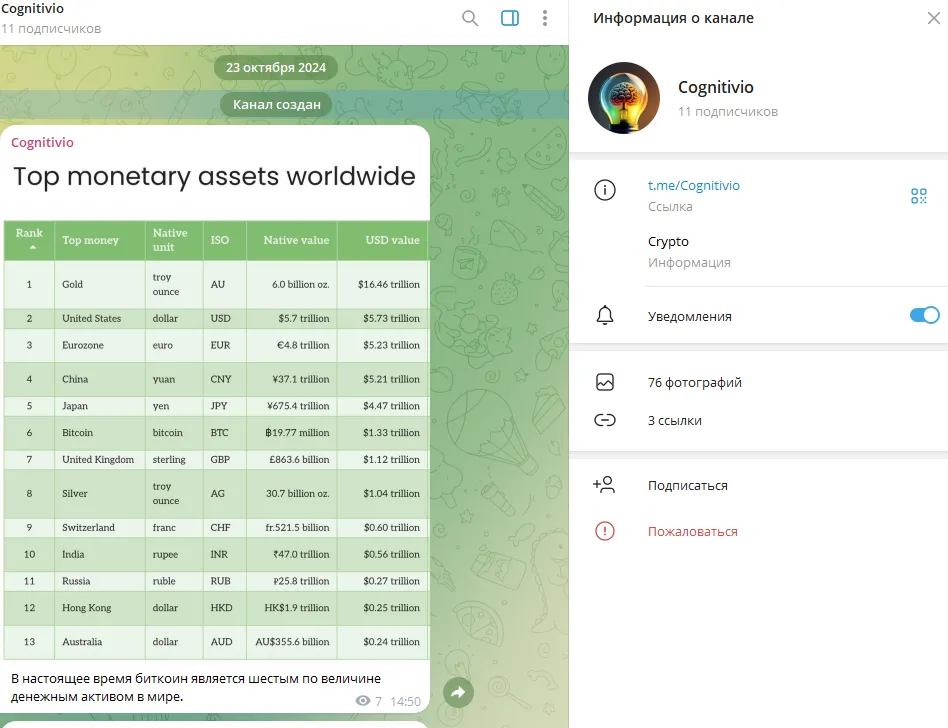This screenshot has width=948, height=728.
Task: Forward the post using the share arrow
Action: 458,692
